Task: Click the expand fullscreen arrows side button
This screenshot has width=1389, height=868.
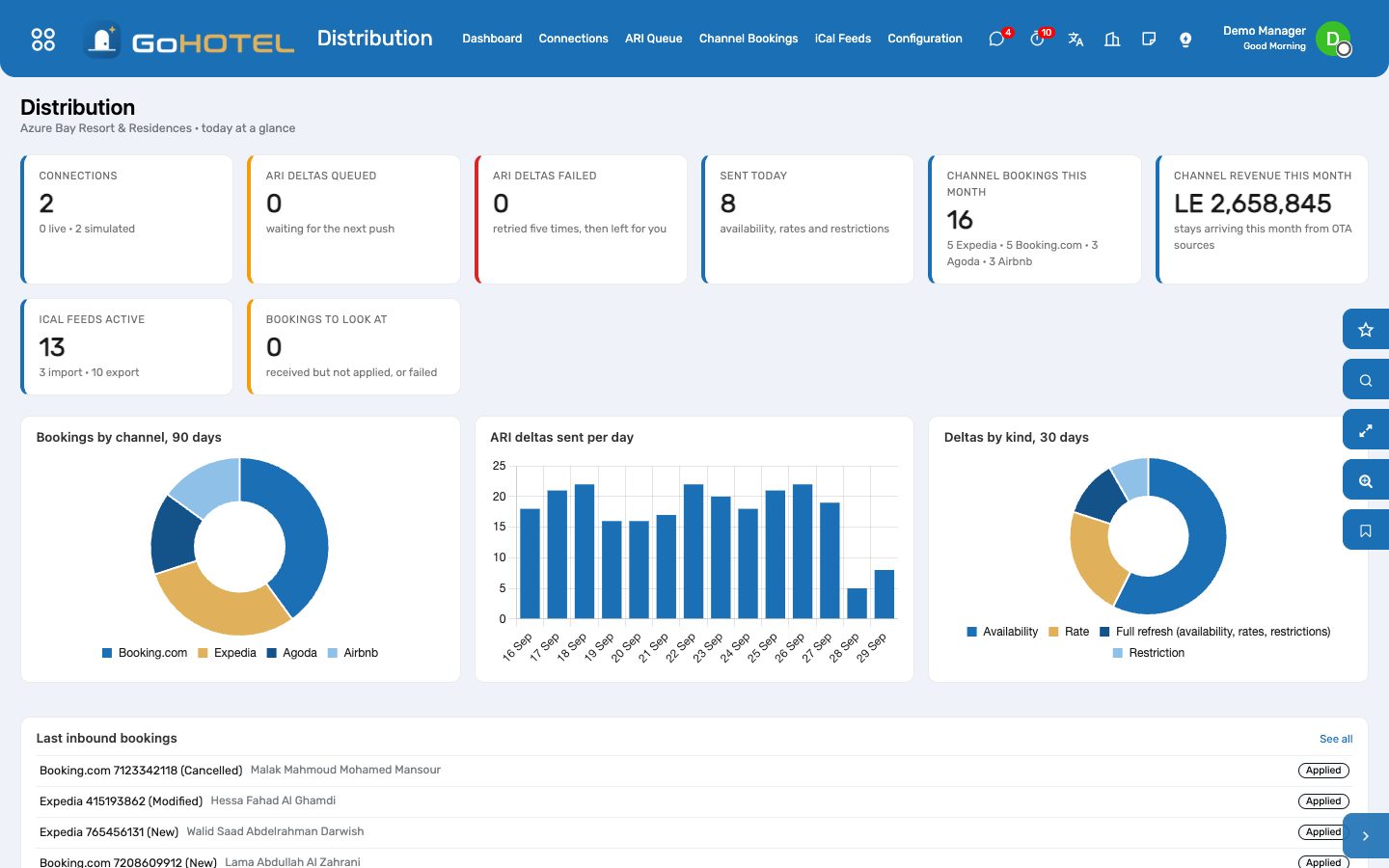Action: pyautogui.click(x=1366, y=430)
